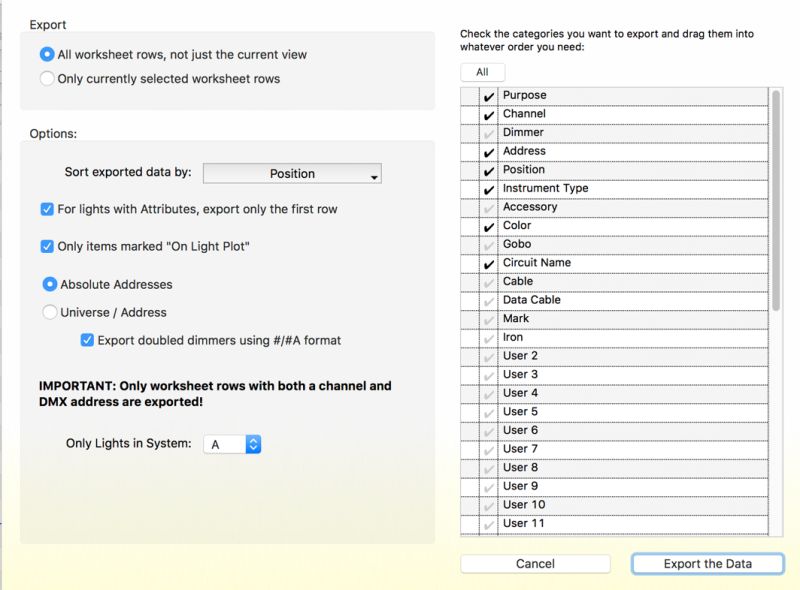This screenshot has height=590, width=800.
Task: Click Export the Data button
Action: [708, 563]
